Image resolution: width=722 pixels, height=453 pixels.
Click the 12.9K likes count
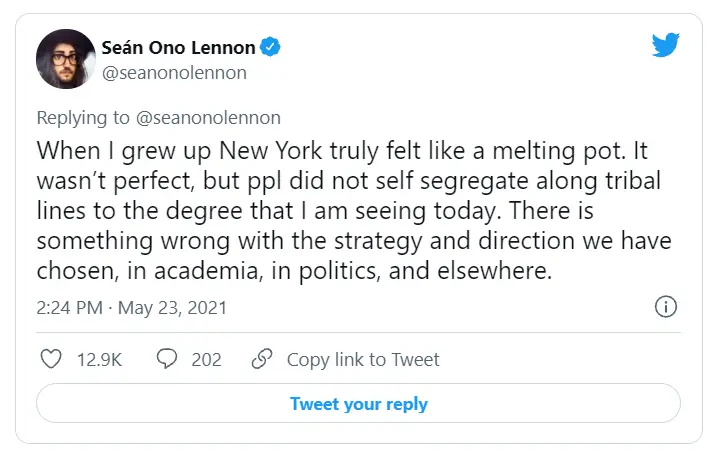tap(99, 360)
